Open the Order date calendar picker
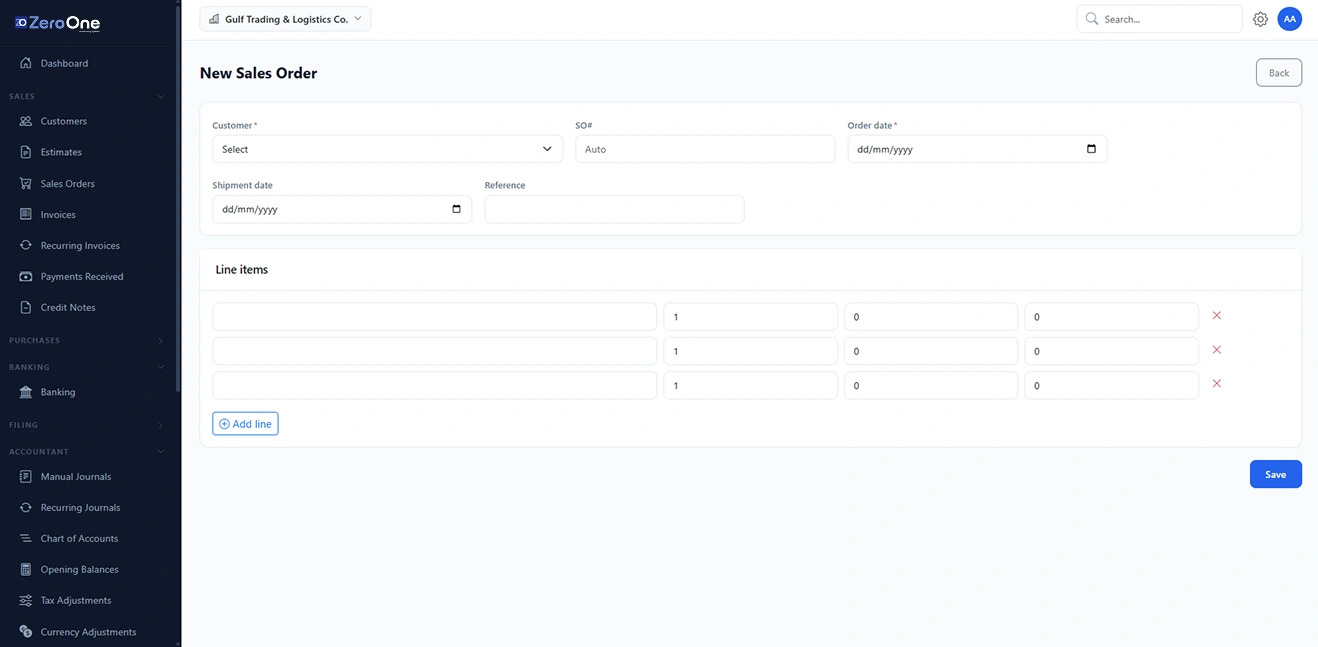The image size is (1318, 647). 1091,149
